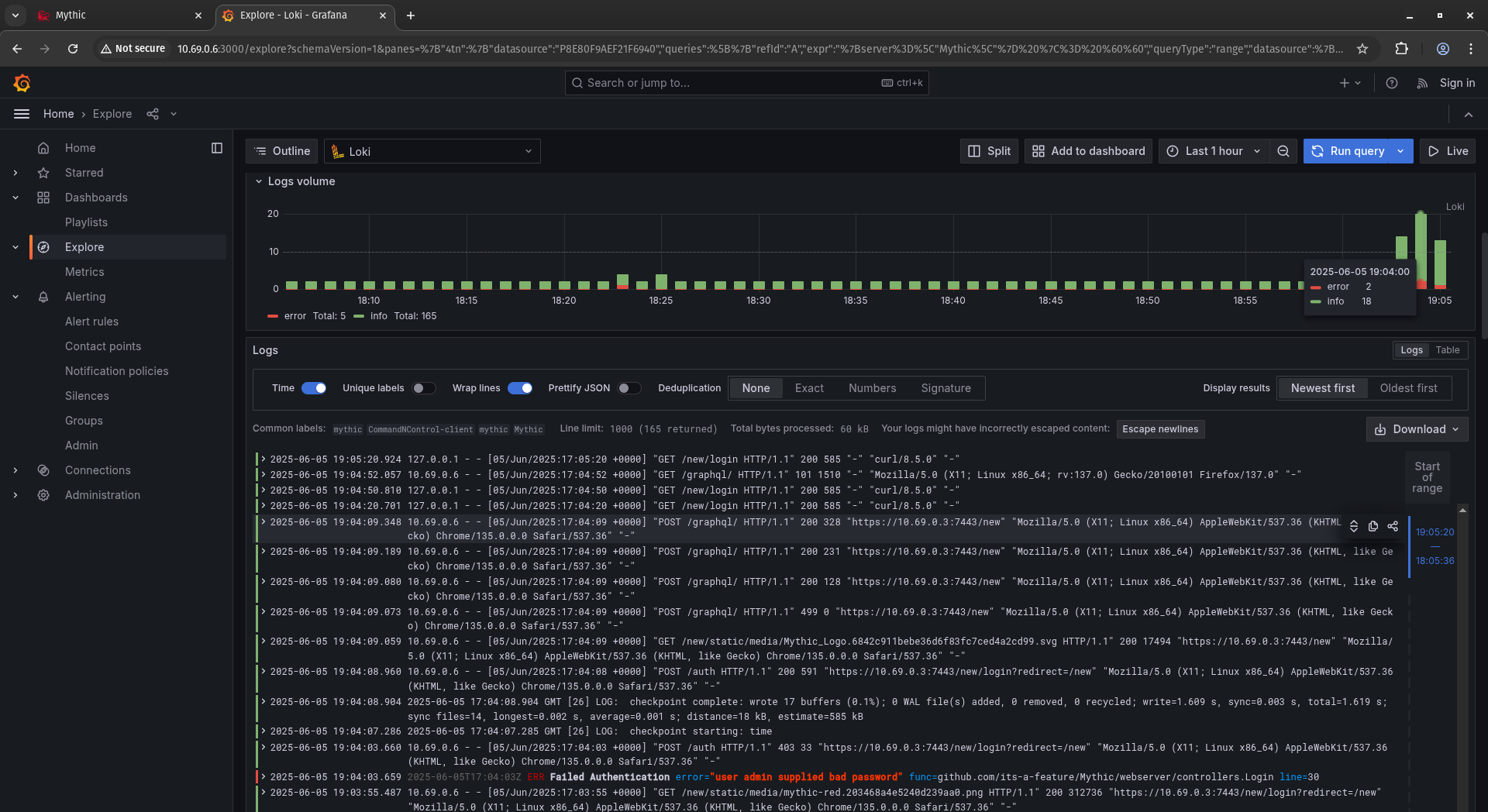Toggle the Time switch

coord(314,388)
